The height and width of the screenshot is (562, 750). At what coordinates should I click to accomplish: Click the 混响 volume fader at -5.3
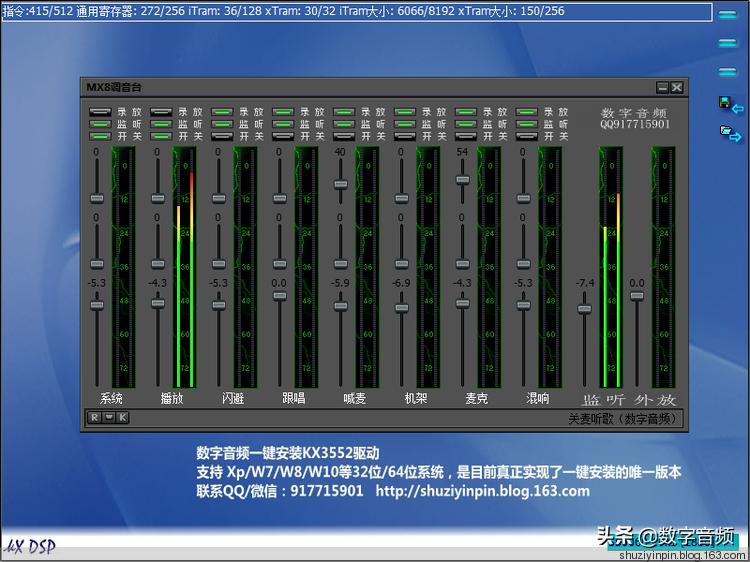click(523, 305)
